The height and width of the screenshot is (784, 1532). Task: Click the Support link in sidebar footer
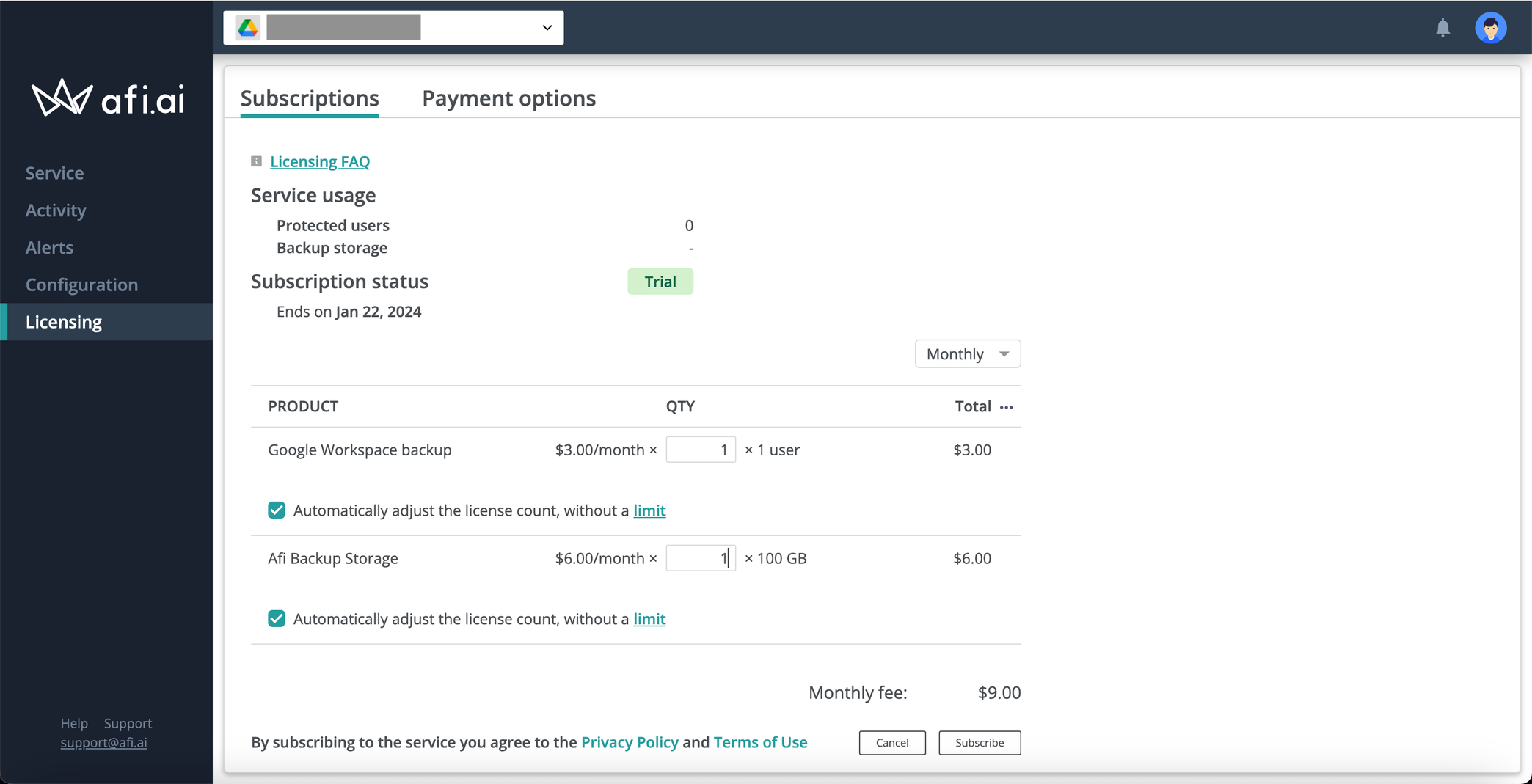pyautogui.click(x=128, y=723)
